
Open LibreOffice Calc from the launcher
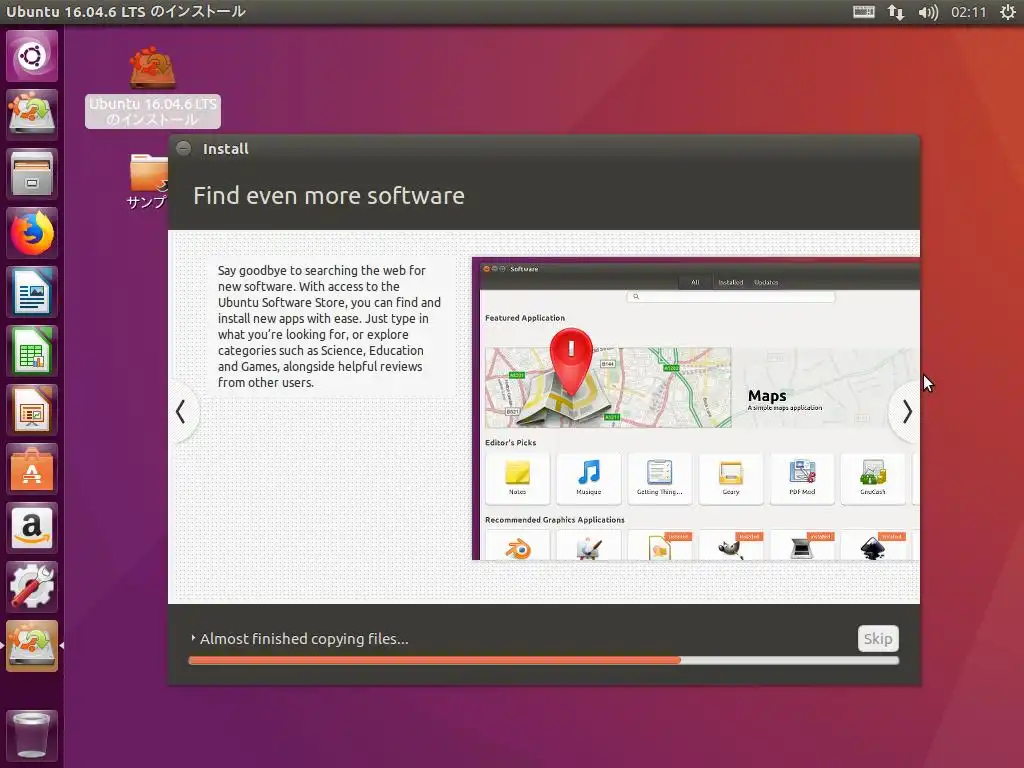coord(31,351)
